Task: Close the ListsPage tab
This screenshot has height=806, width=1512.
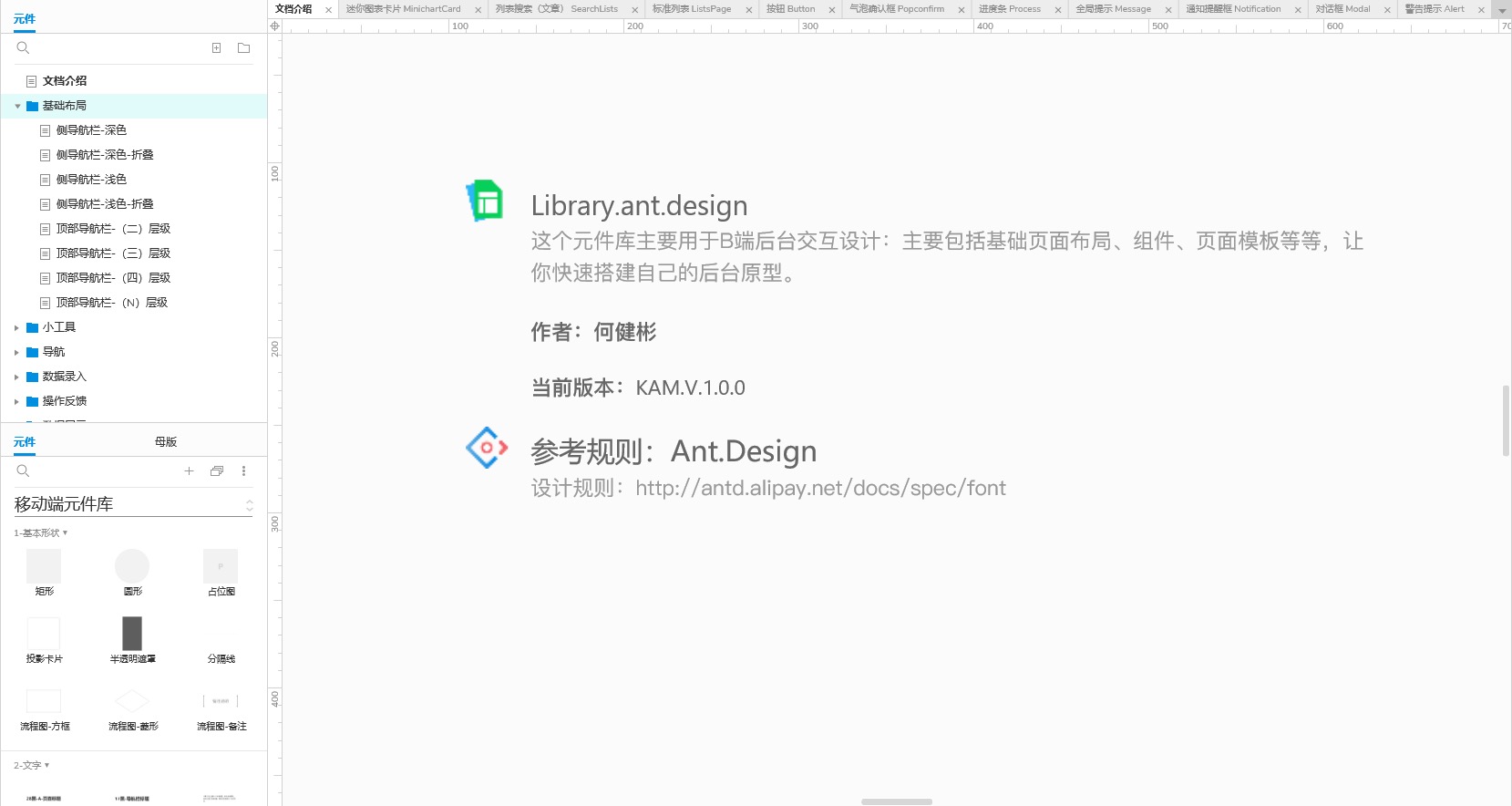Action: click(x=748, y=10)
